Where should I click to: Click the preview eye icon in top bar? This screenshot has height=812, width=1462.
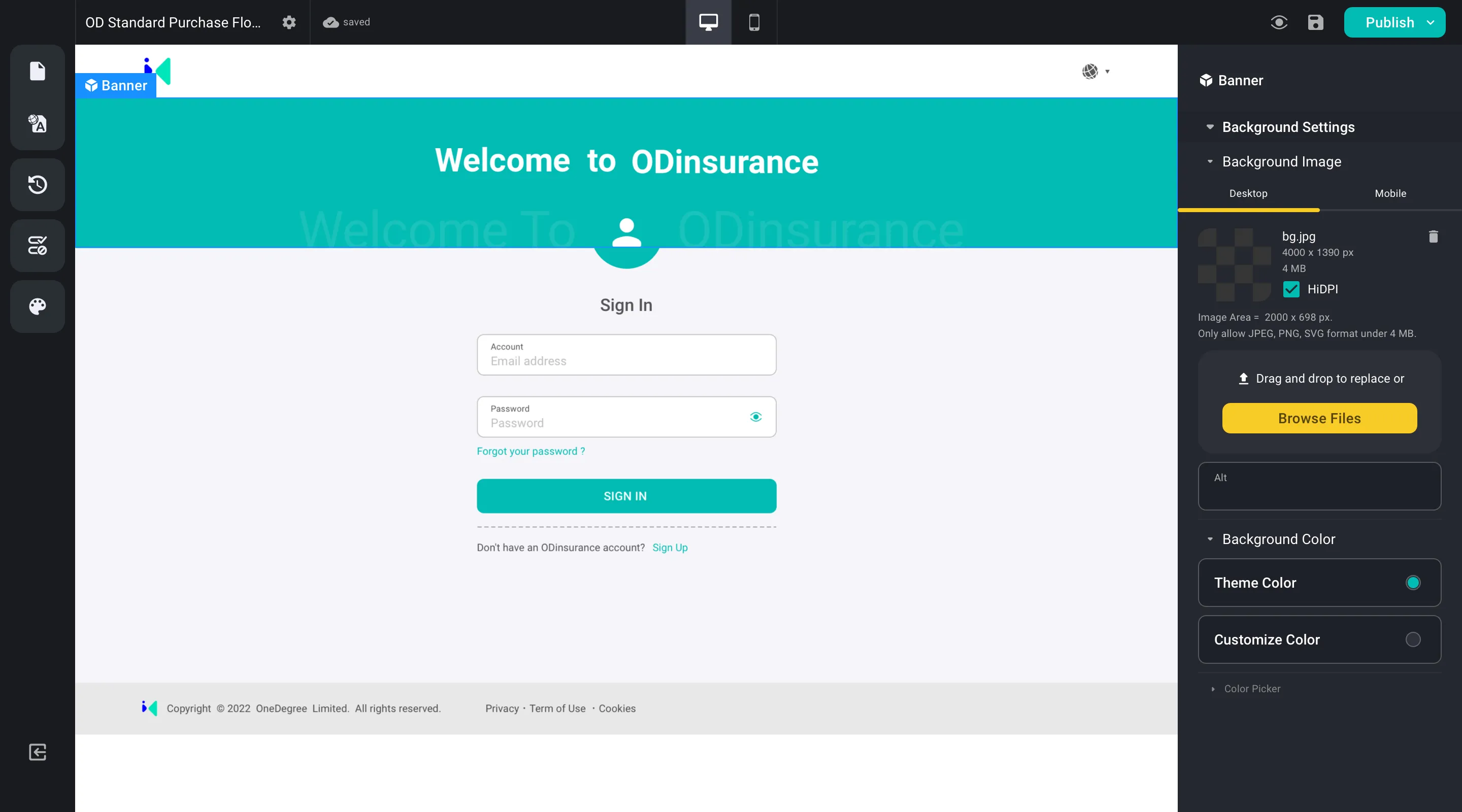click(1279, 22)
